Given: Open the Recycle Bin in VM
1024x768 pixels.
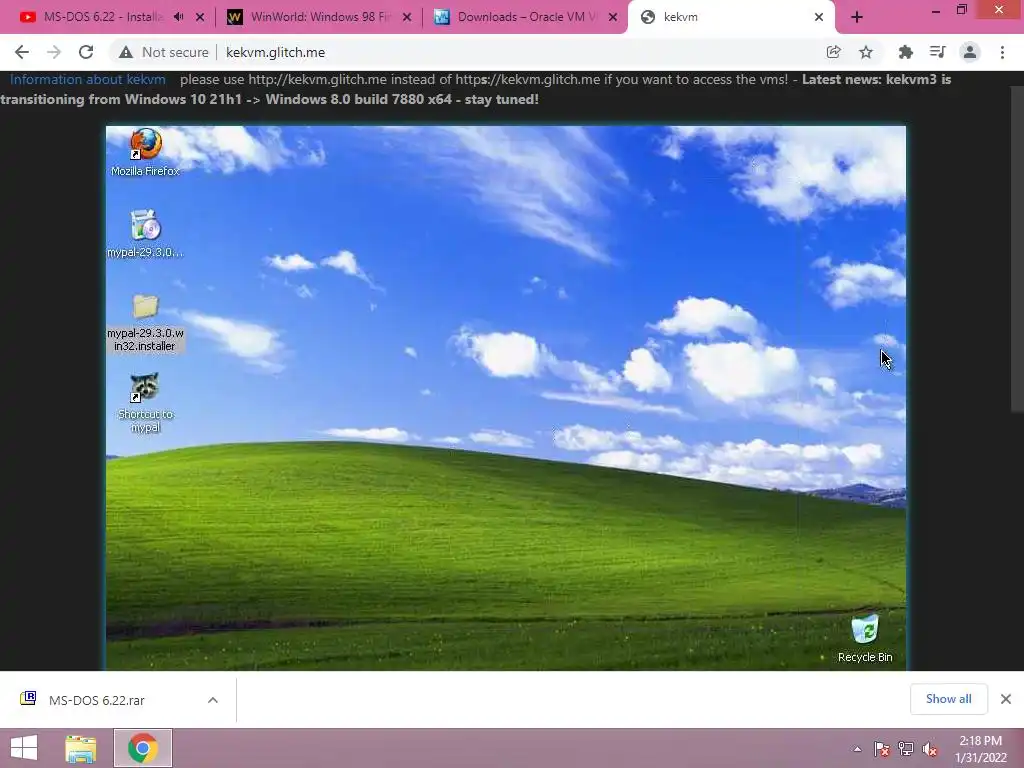Looking at the screenshot, I should point(865,638).
